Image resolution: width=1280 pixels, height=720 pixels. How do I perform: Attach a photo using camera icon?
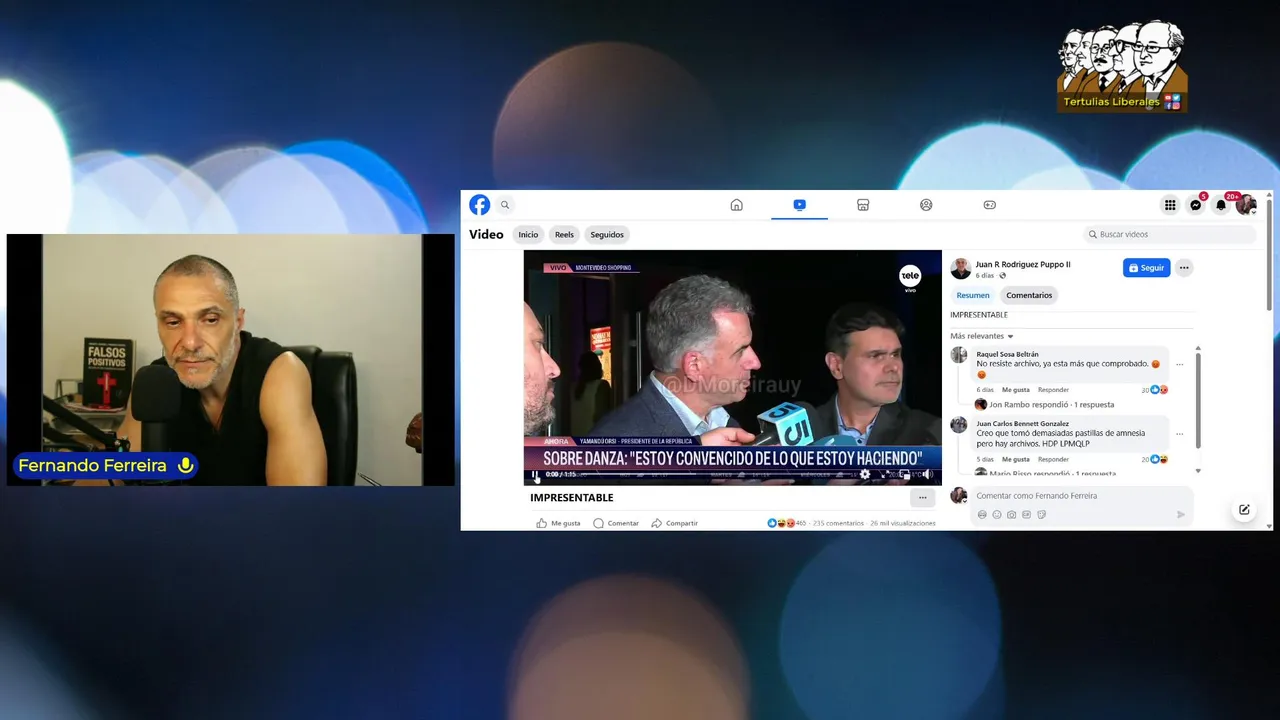(1011, 515)
